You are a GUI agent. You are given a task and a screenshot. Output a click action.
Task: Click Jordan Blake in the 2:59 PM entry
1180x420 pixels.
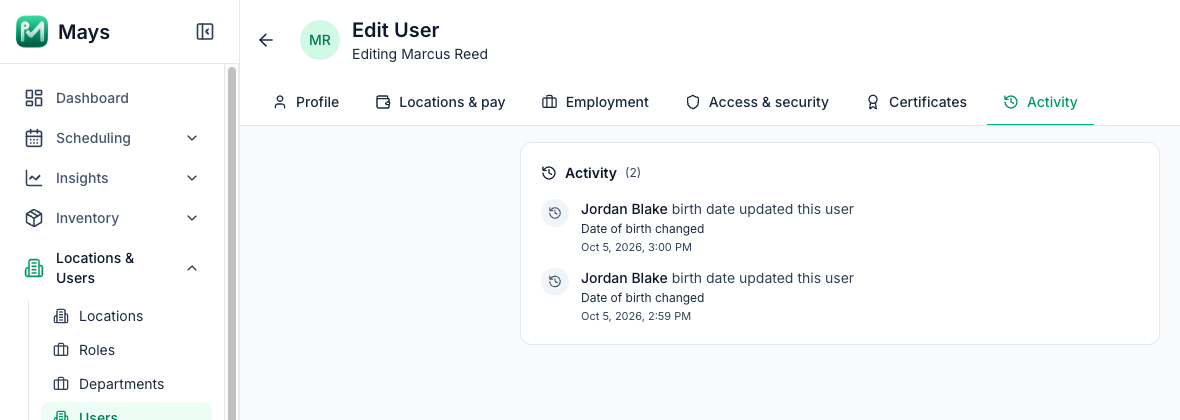pos(624,278)
